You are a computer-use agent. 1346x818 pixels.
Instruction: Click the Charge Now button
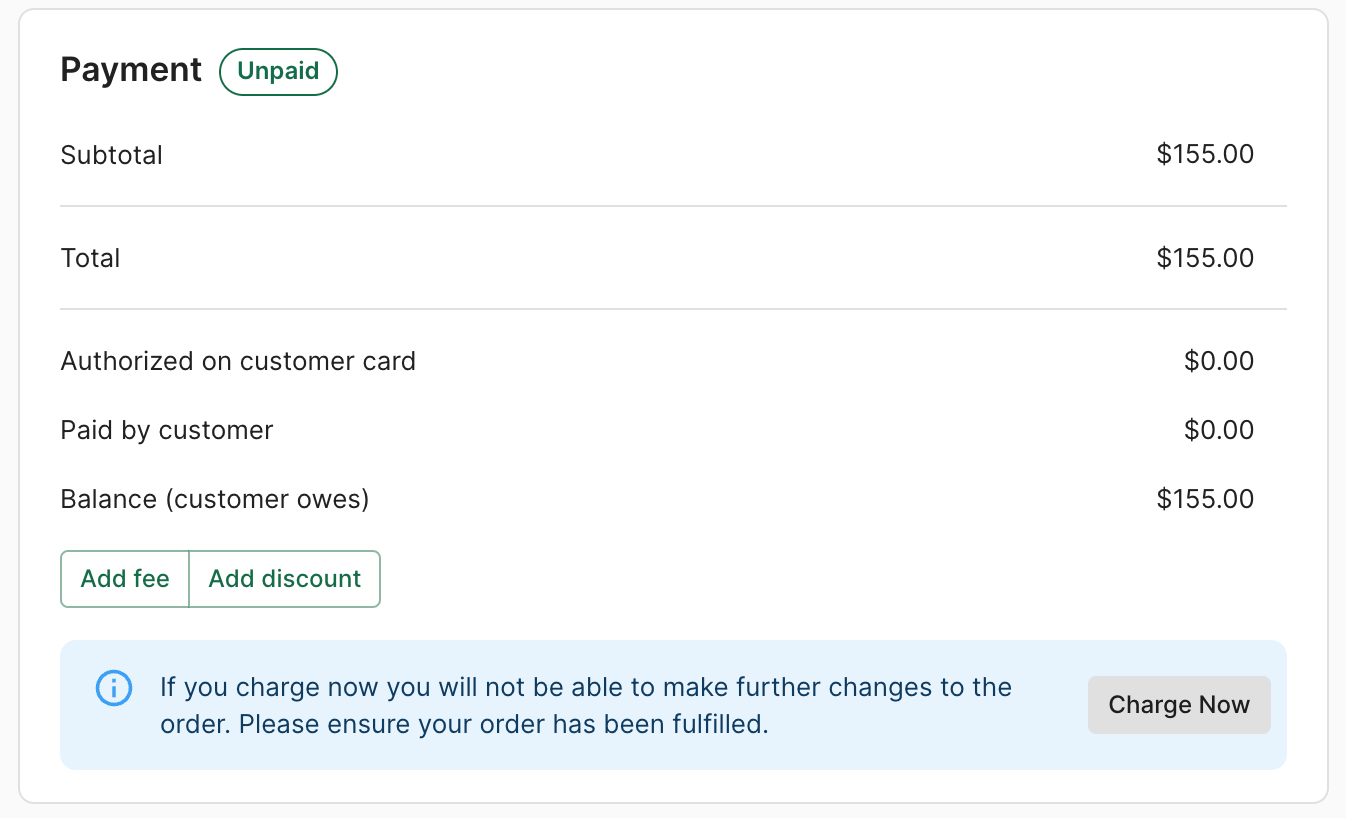[x=1179, y=705]
